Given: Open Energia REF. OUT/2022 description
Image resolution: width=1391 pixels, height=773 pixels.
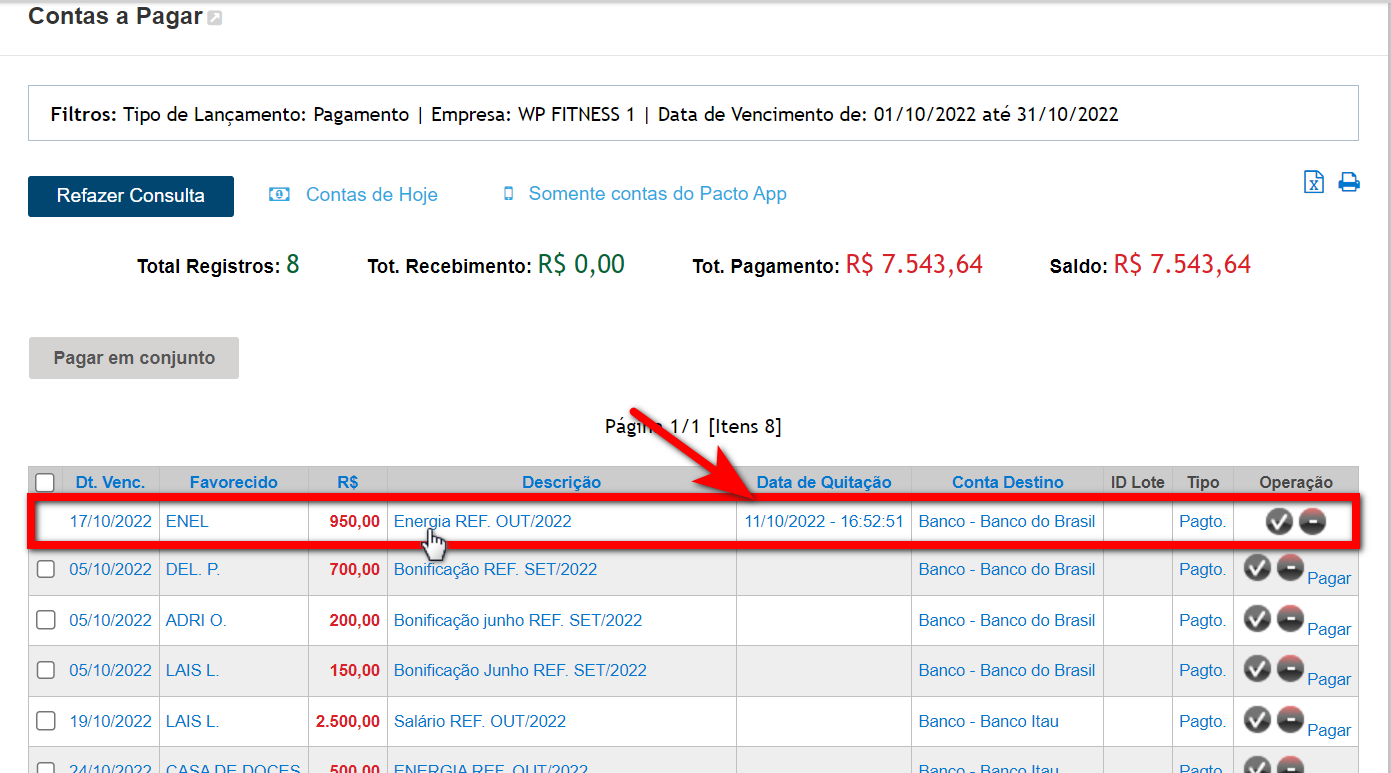Looking at the screenshot, I should coord(482,521).
